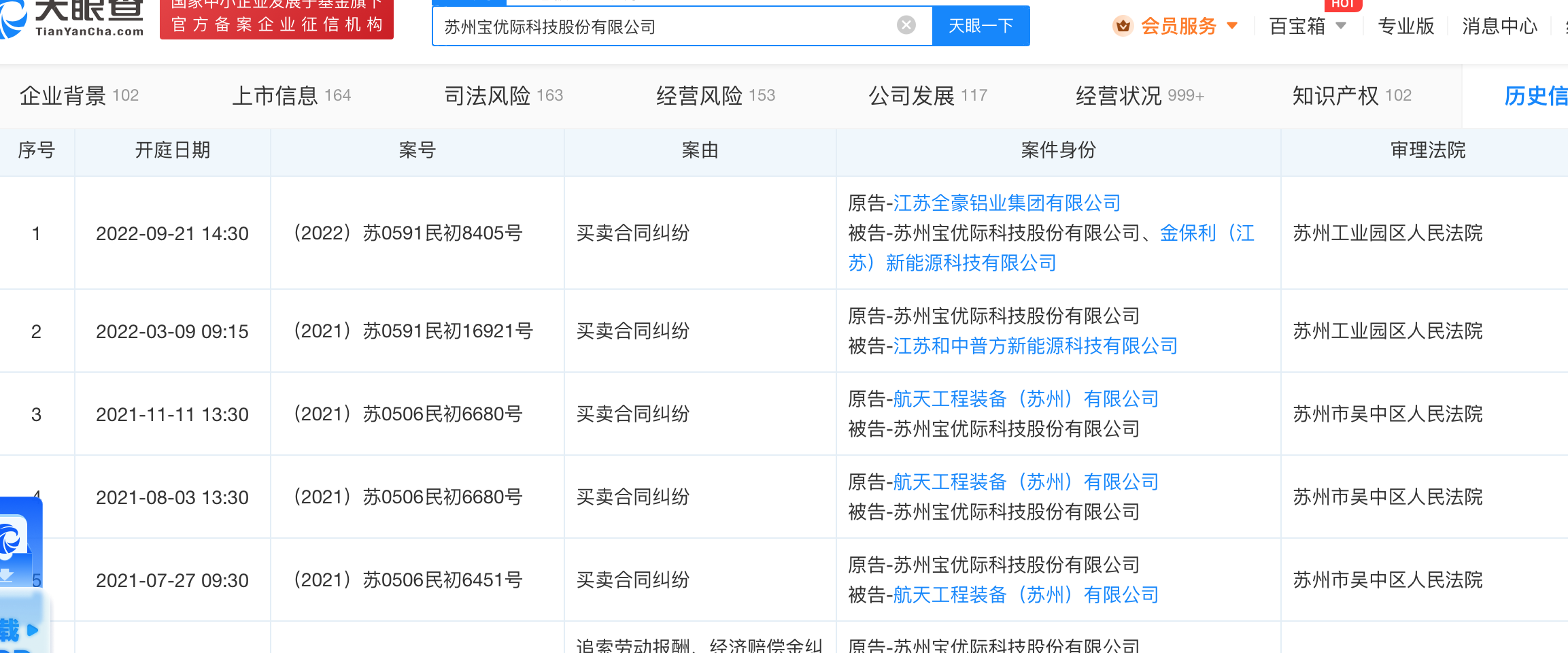Click case number （2022）苏0591民初8405号

(x=407, y=233)
